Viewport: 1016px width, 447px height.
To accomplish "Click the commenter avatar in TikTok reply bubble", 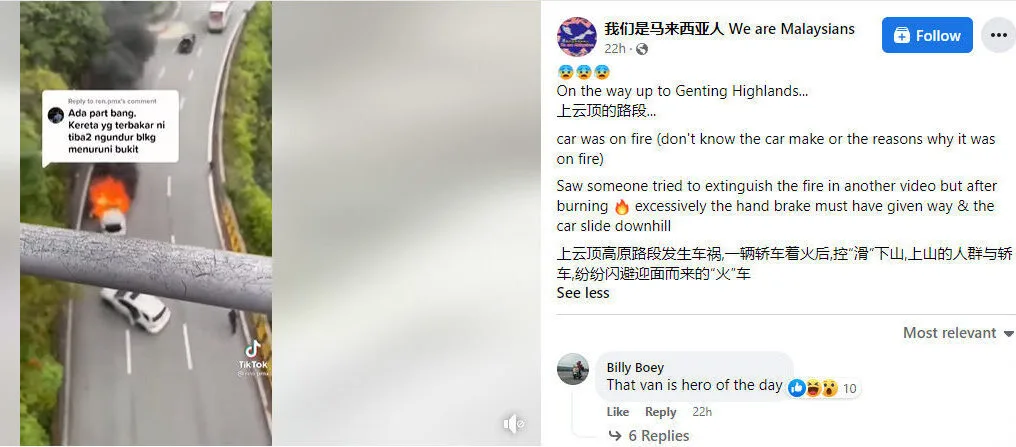I will (56, 115).
